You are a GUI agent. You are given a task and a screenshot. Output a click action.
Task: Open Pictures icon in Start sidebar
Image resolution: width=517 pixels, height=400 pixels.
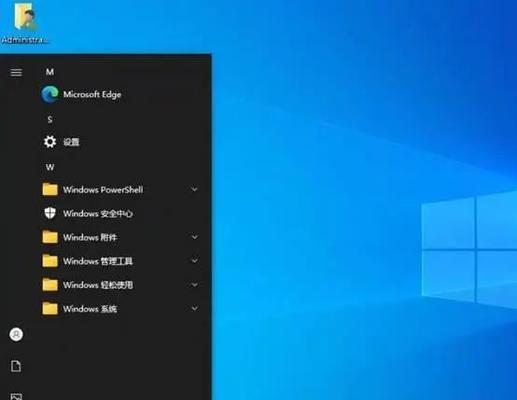(x=16, y=397)
